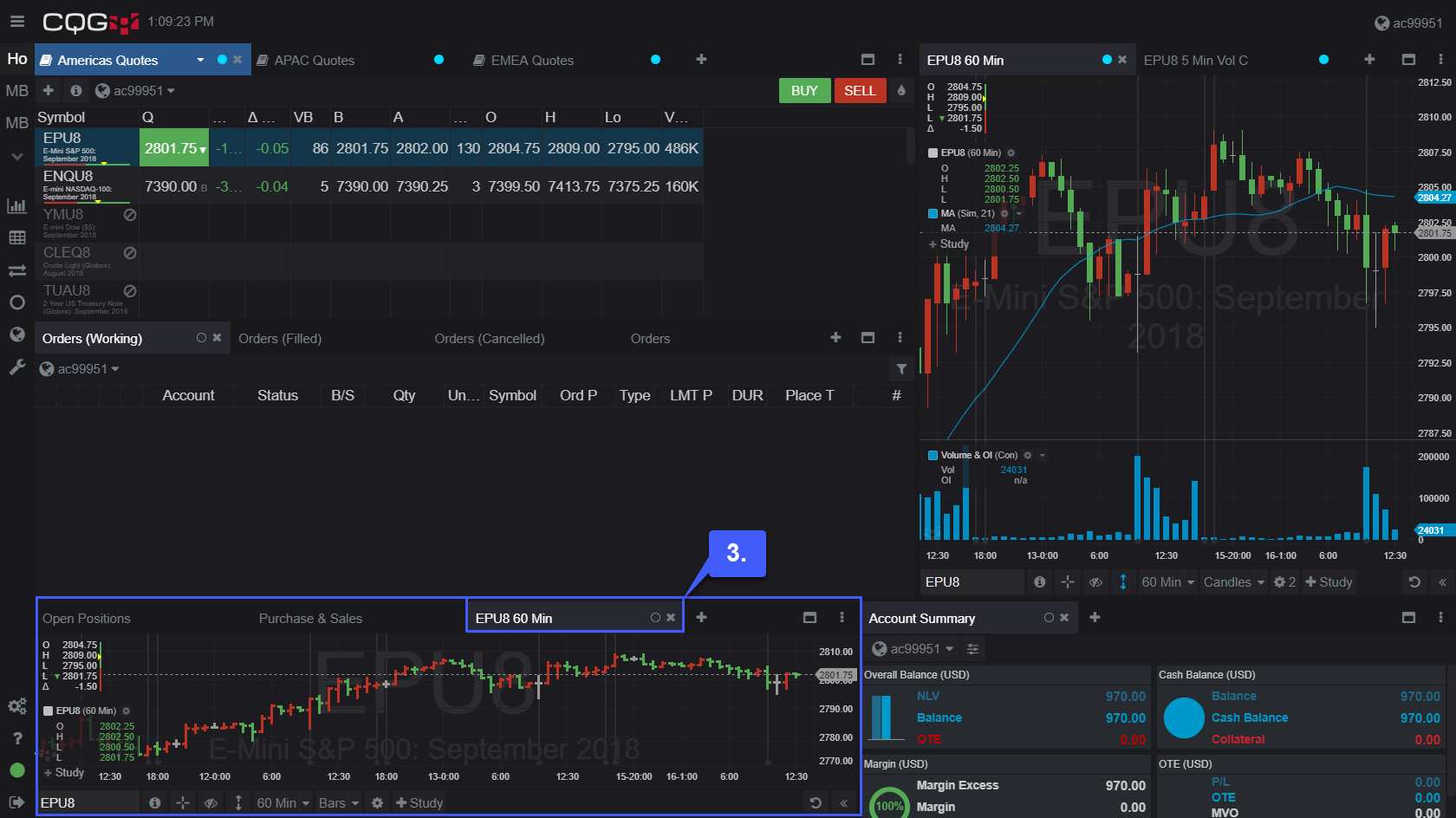
Task: Click the green BUY button
Action: 804,90
